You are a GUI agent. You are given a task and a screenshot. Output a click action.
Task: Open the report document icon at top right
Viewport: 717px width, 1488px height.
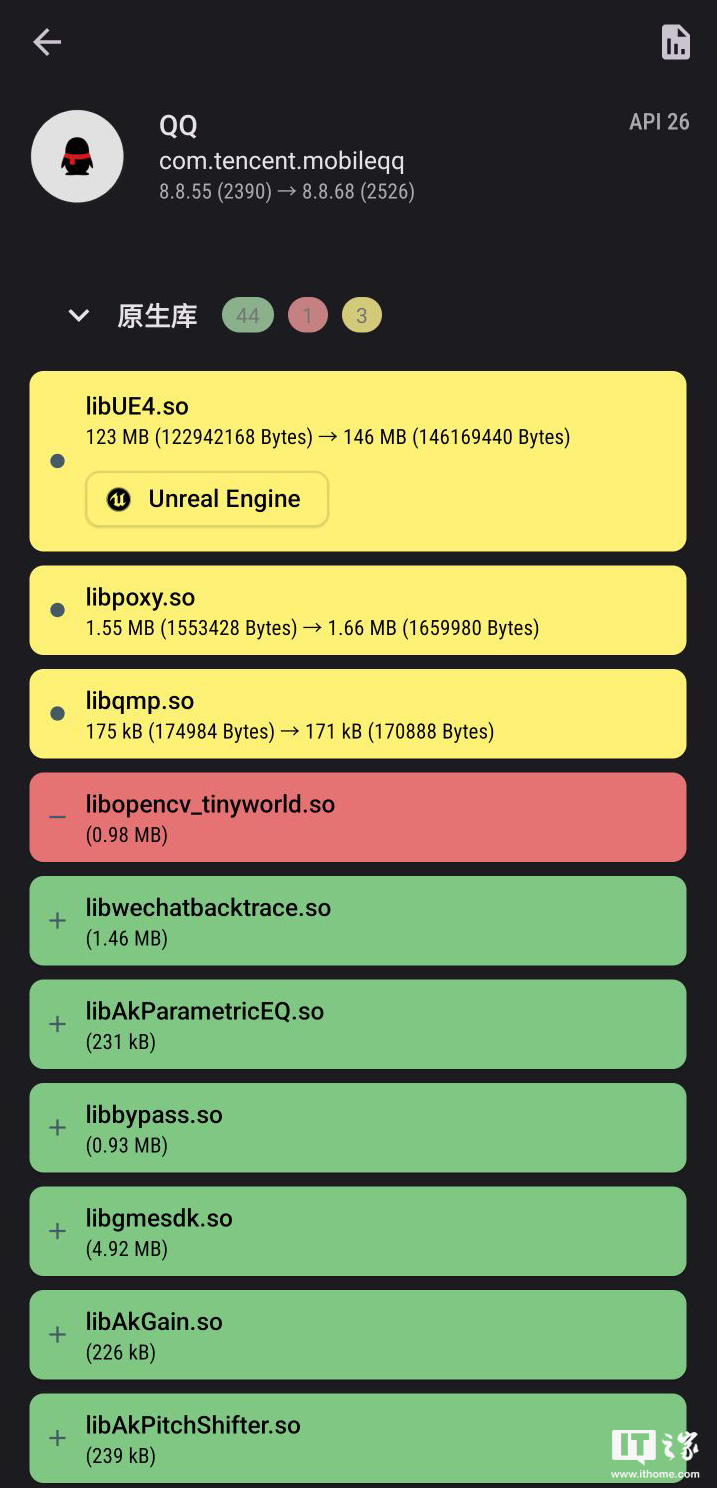675,42
